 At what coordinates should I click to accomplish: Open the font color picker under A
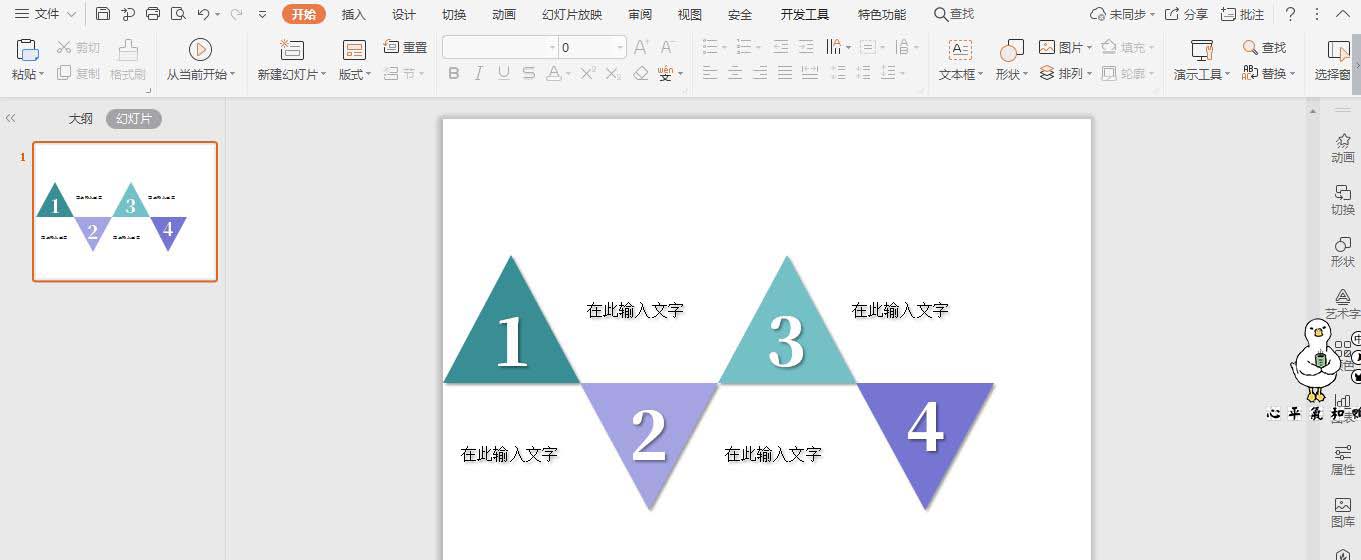coord(568,74)
